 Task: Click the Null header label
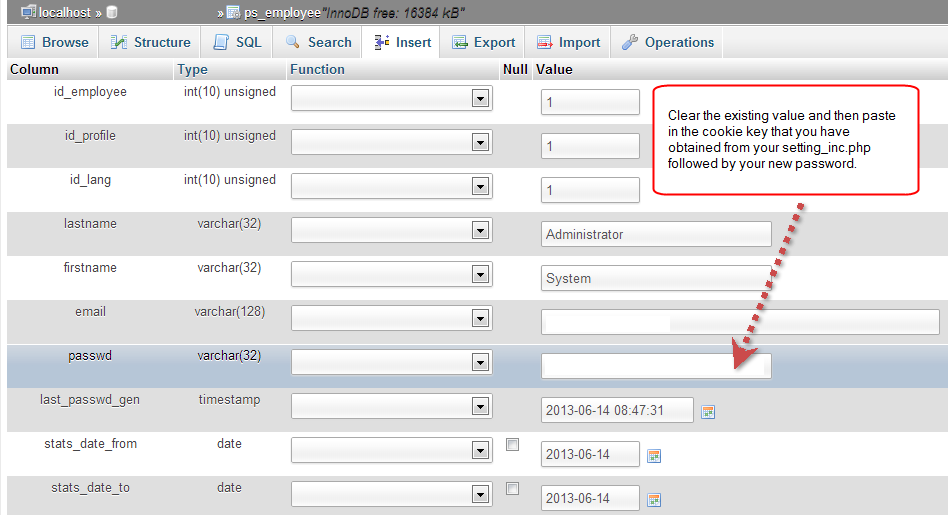point(515,70)
